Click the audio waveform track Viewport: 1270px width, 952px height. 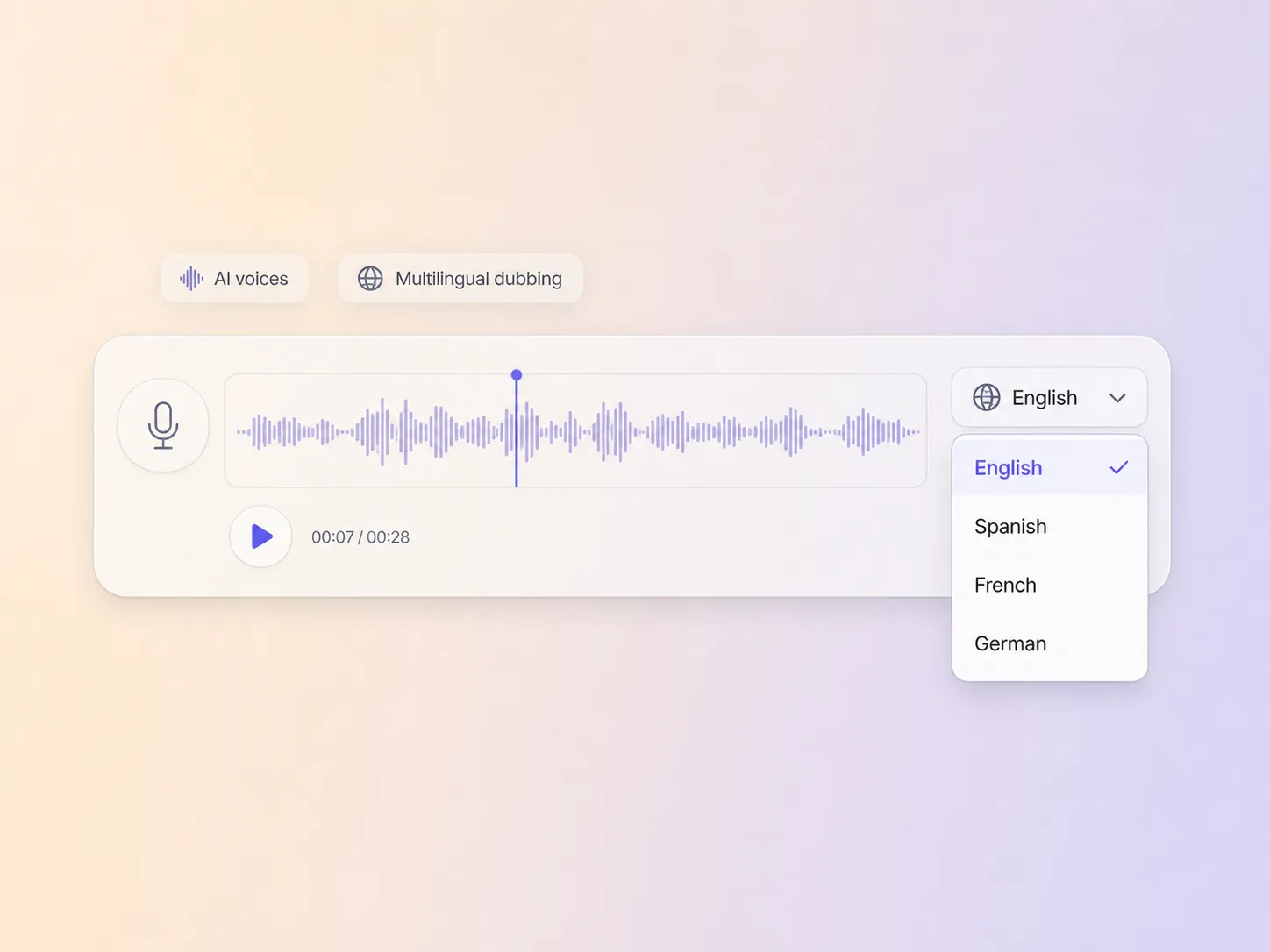[575, 430]
